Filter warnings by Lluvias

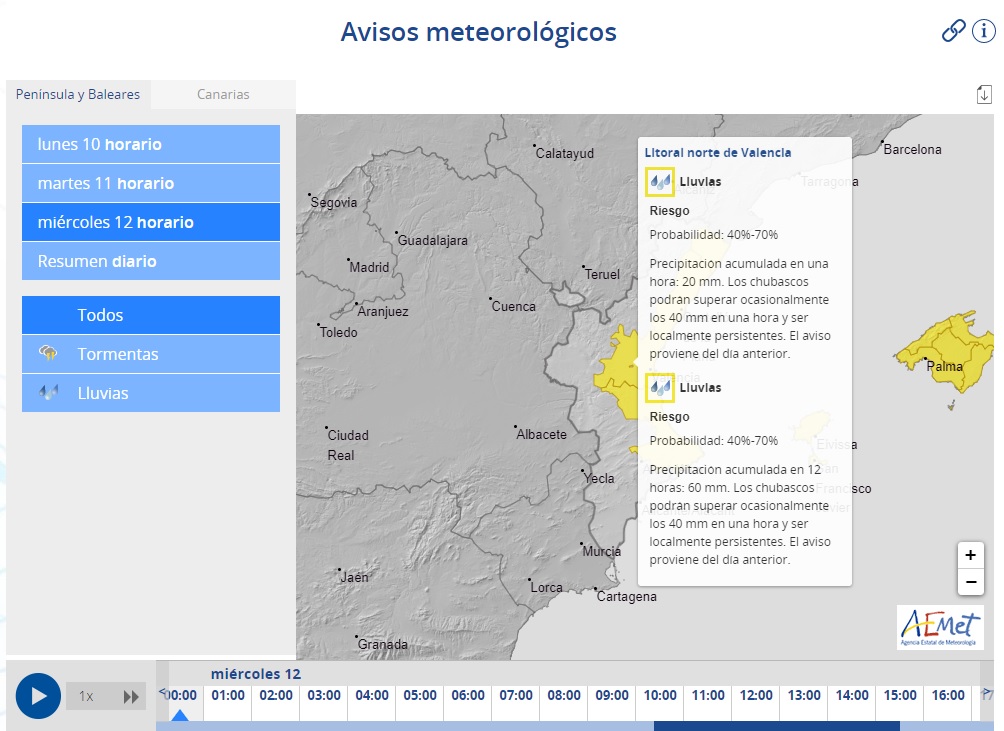151,393
